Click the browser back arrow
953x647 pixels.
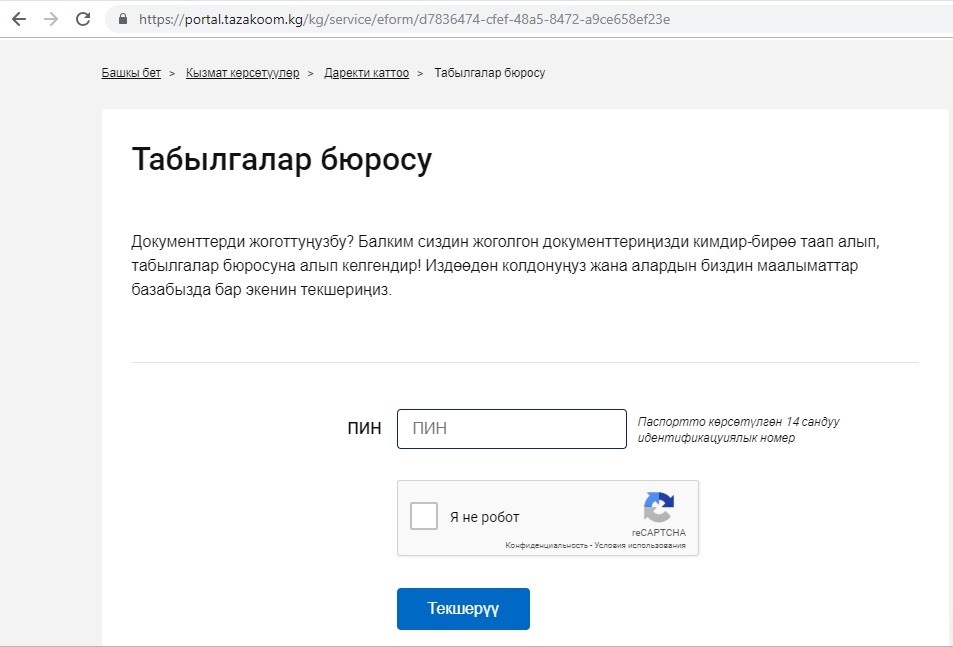tap(18, 19)
